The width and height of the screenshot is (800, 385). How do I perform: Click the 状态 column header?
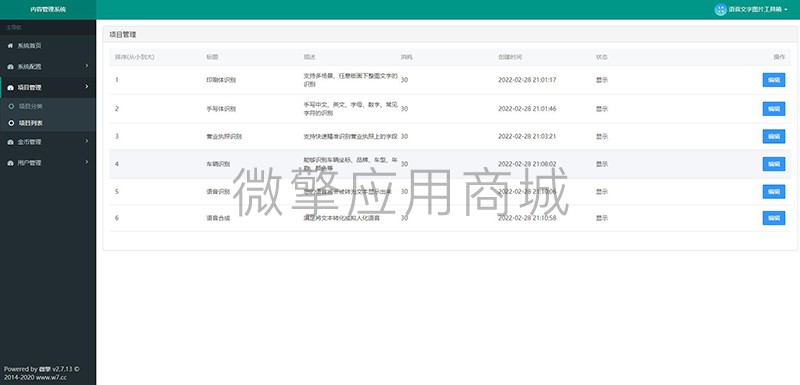(602, 57)
